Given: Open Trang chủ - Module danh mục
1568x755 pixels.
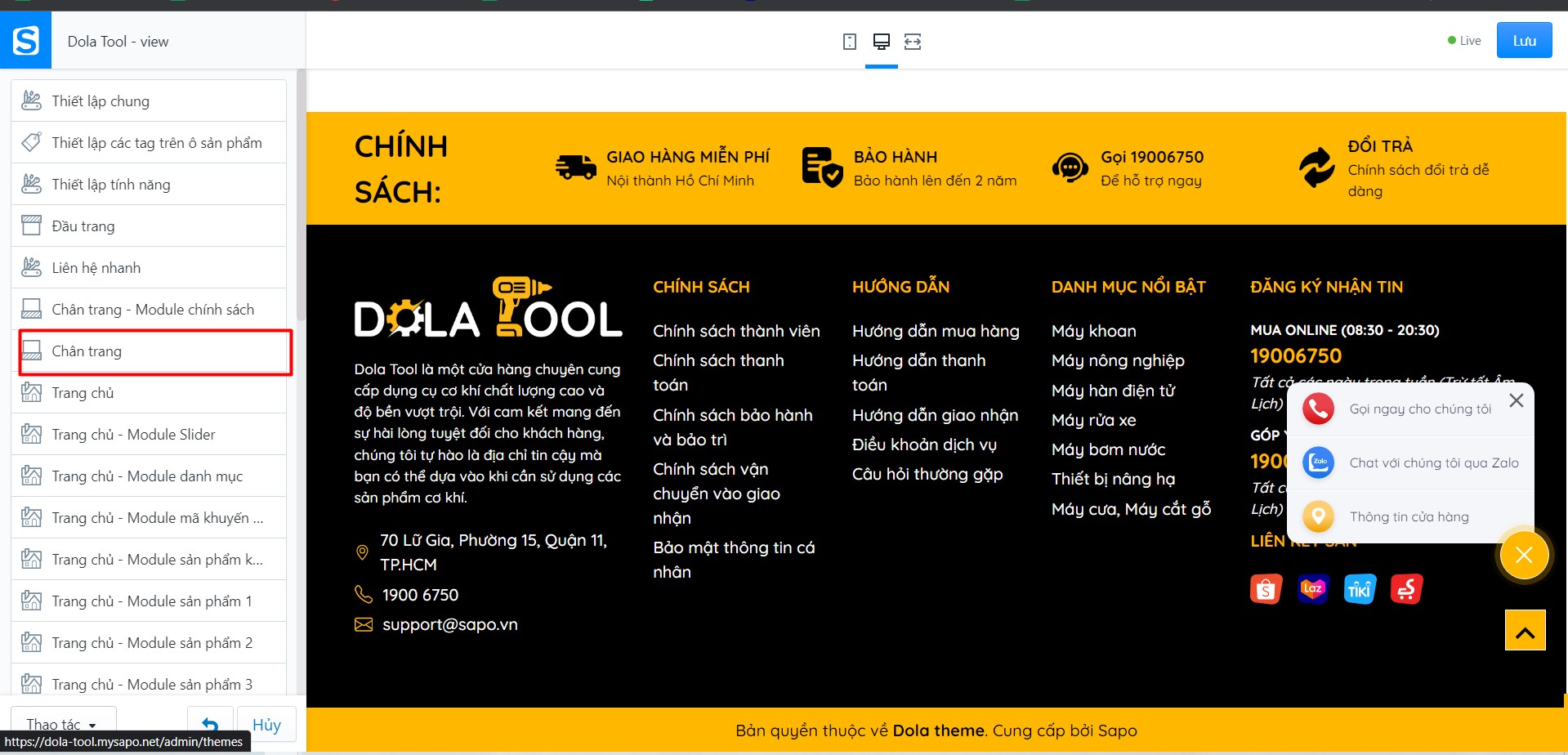Looking at the screenshot, I should click(149, 476).
